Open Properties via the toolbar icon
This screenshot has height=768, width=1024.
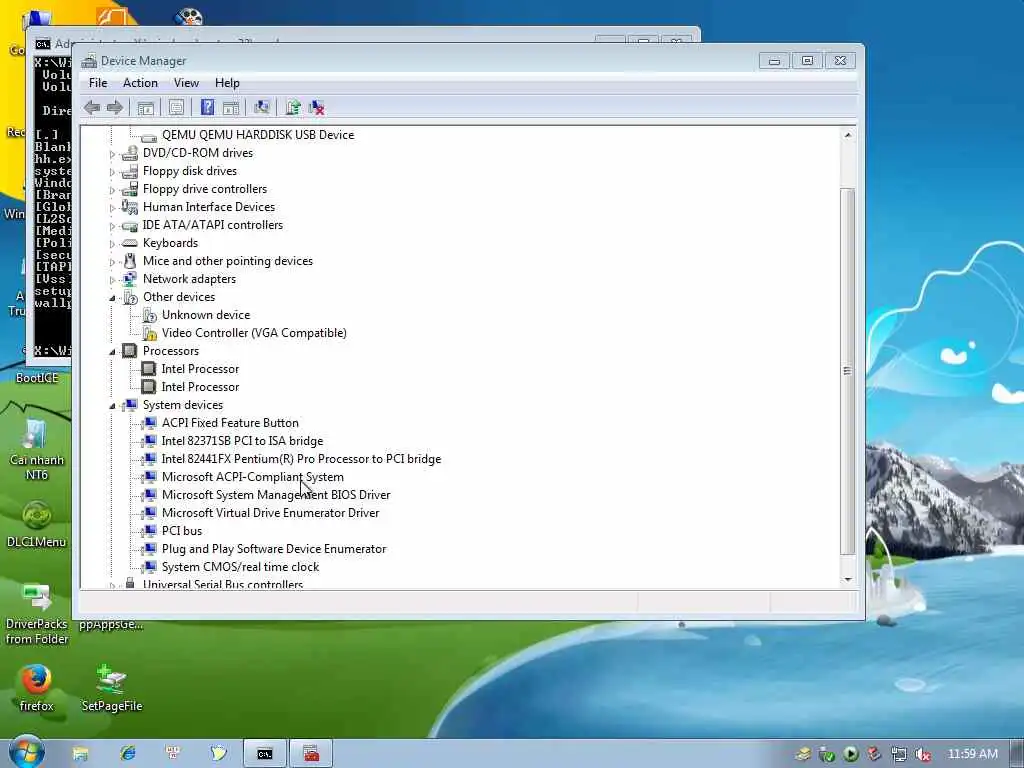[x=176, y=108]
